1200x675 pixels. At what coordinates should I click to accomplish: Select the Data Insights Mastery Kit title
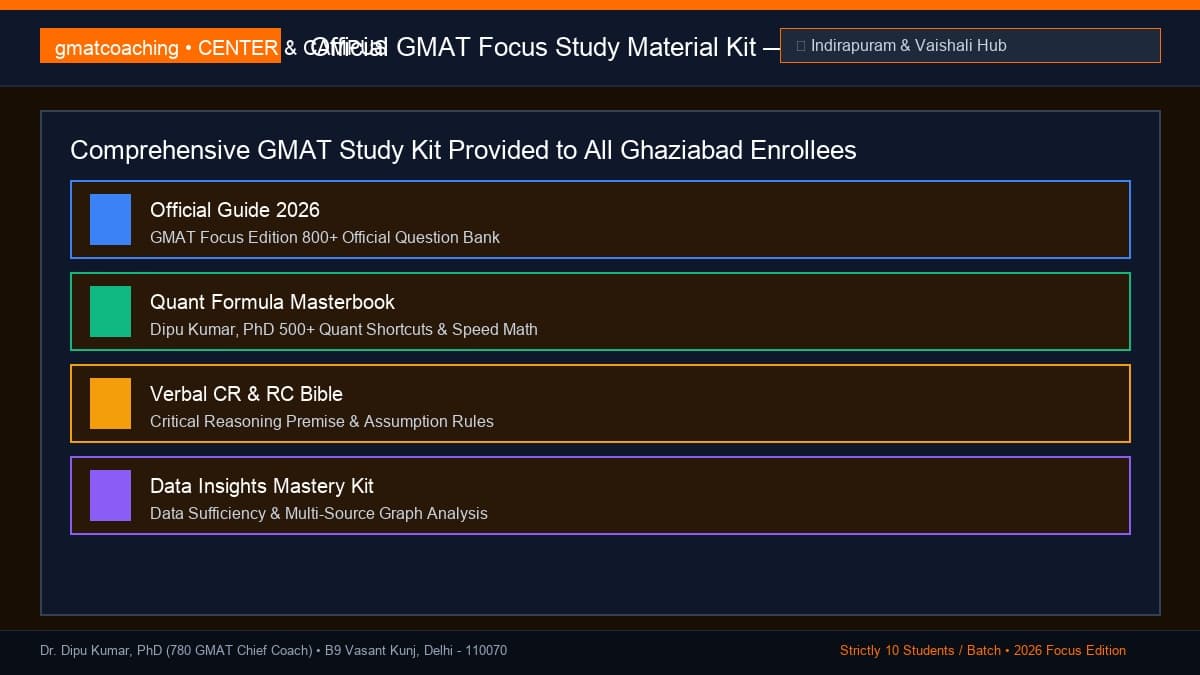(x=262, y=486)
